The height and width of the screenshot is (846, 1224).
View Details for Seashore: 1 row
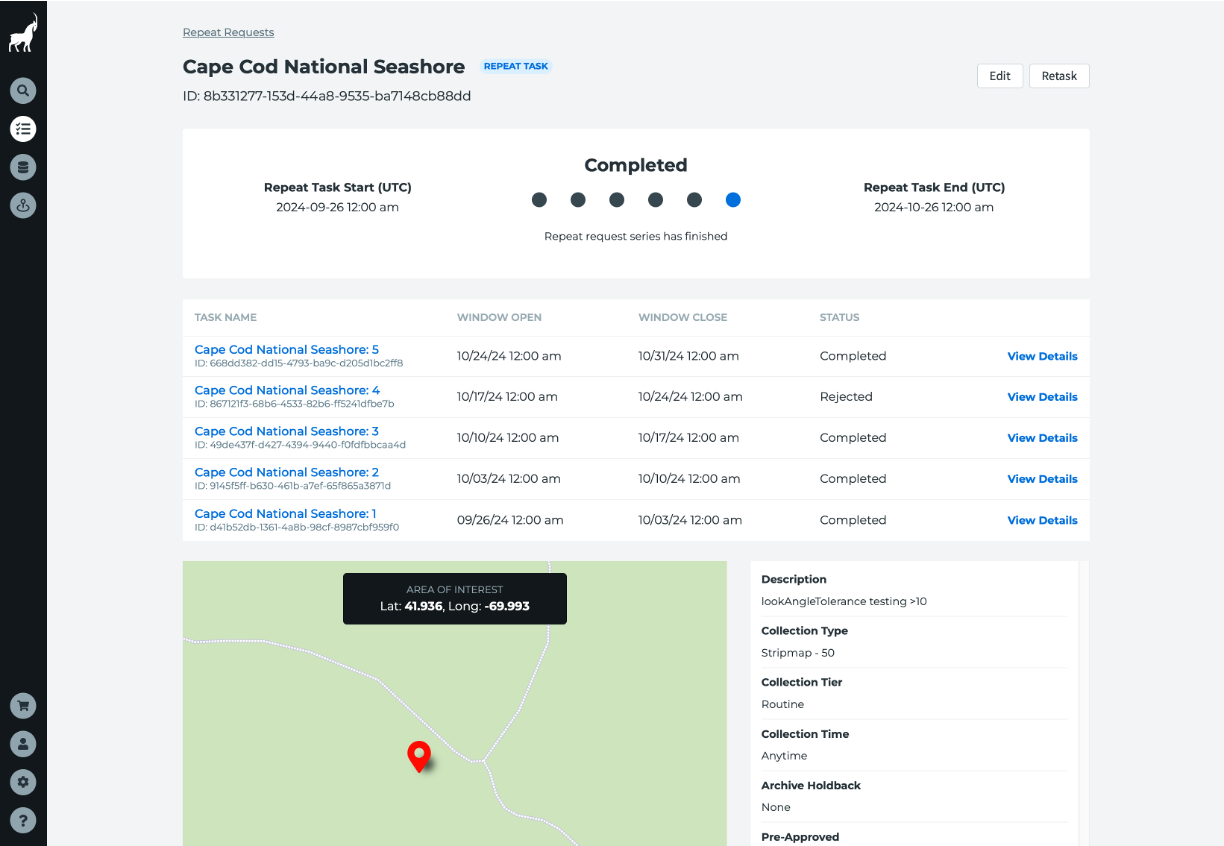[x=1042, y=520]
